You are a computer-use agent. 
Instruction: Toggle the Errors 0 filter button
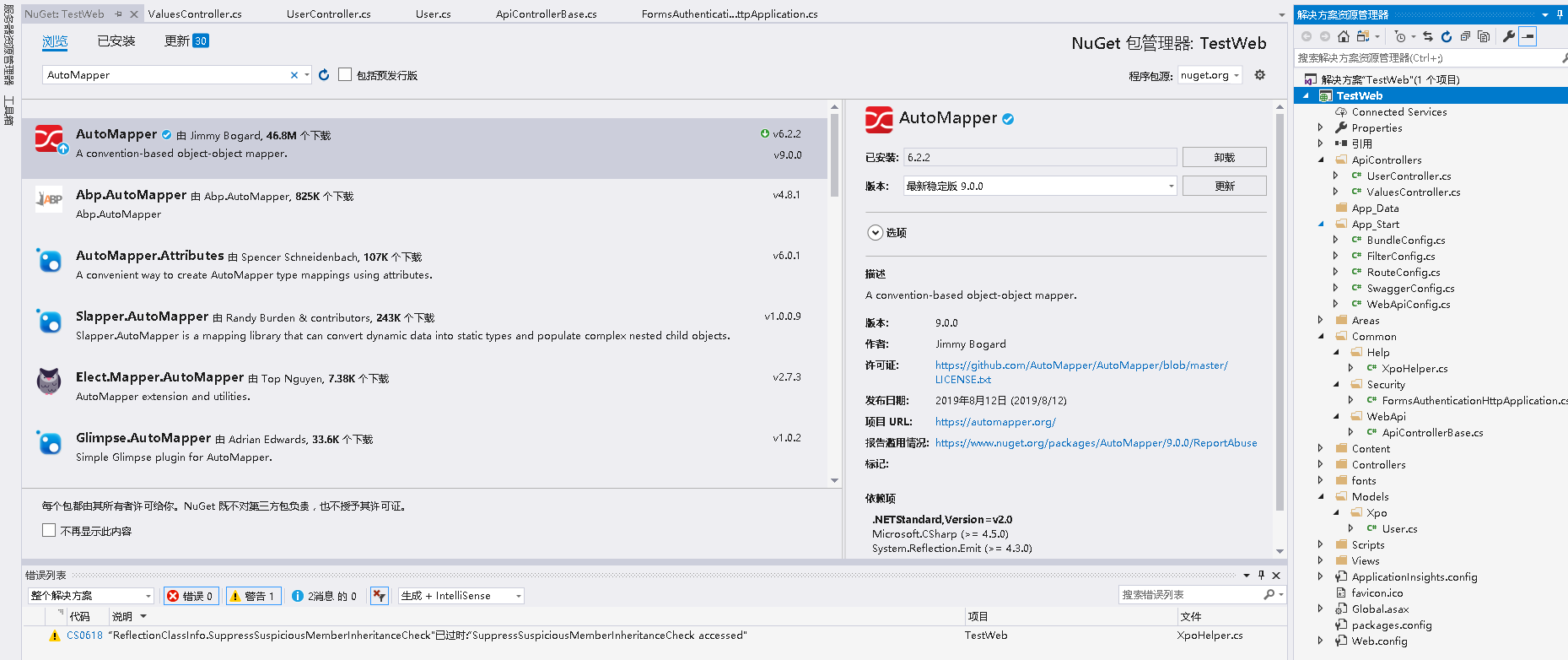(x=191, y=596)
